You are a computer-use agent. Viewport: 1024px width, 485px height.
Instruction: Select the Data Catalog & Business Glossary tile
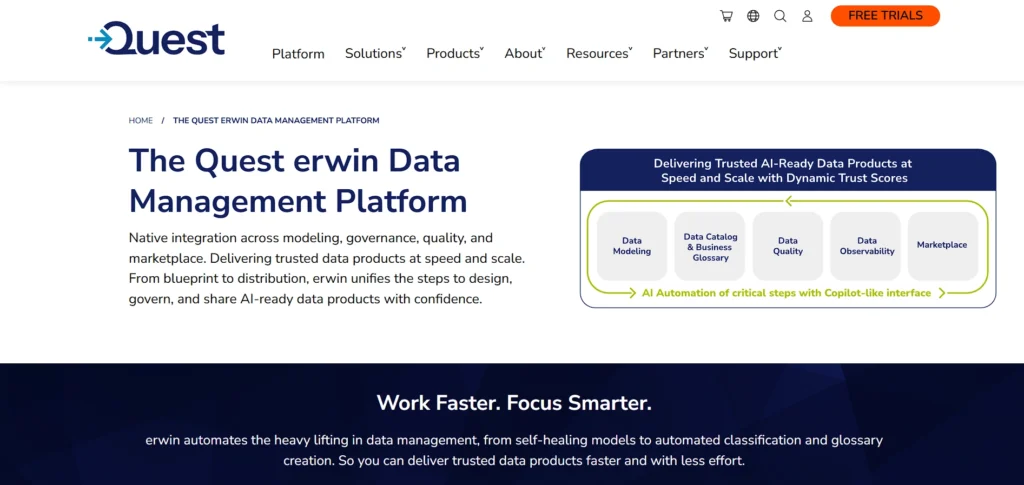click(710, 246)
